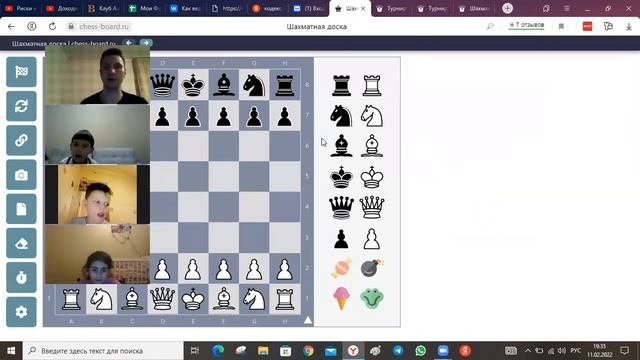Image resolution: width=640 pixels, height=360 pixels.
Task: Open Zoom from taskbar
Action: (443, 351)
